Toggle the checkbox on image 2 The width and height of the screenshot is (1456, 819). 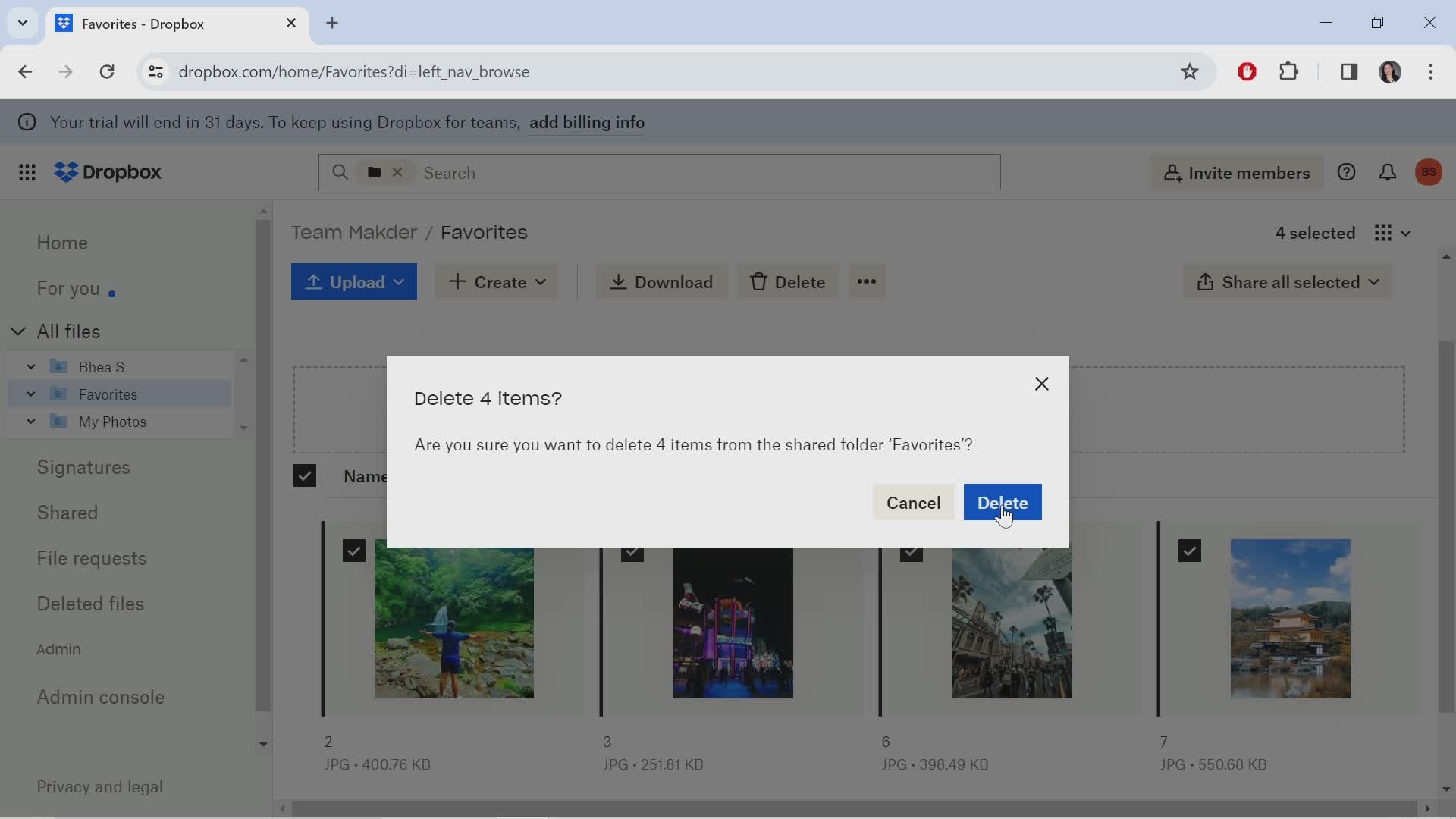tap(353, 550)
